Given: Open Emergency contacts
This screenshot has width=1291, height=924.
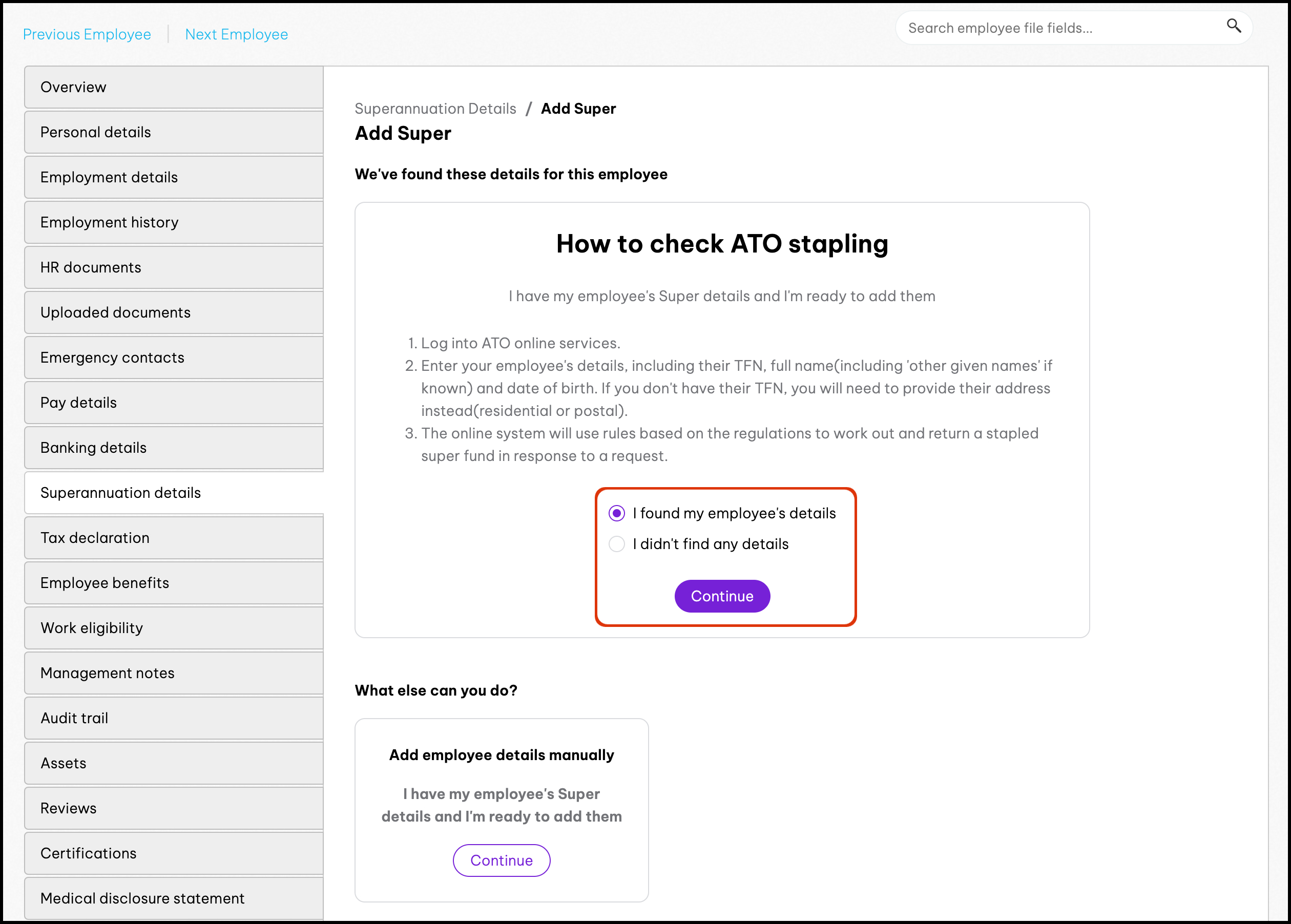Looking at the screenshot, I should click(x=174, y=358).
